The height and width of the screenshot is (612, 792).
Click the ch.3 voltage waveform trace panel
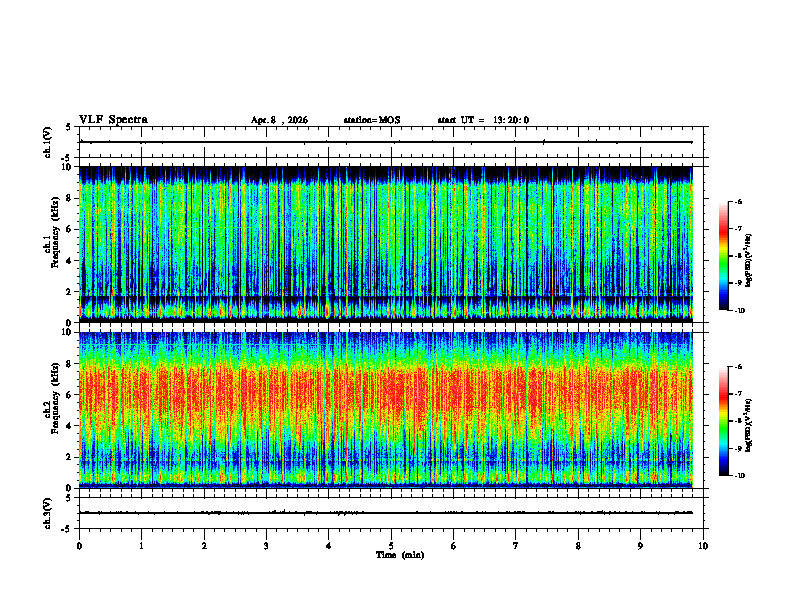(391, 513)
